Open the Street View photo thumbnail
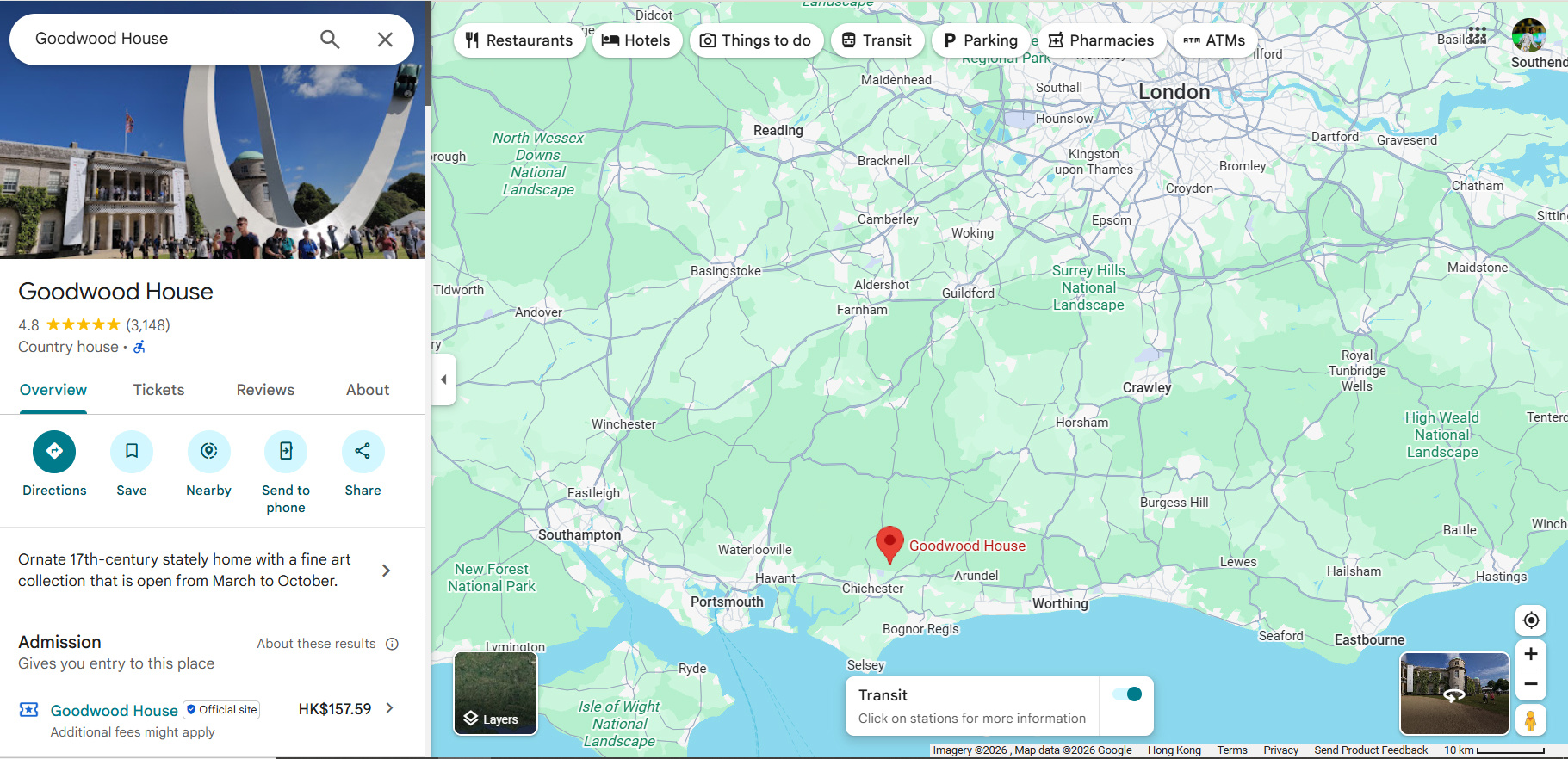The image size is (1568, 759). click(1454, 694)
